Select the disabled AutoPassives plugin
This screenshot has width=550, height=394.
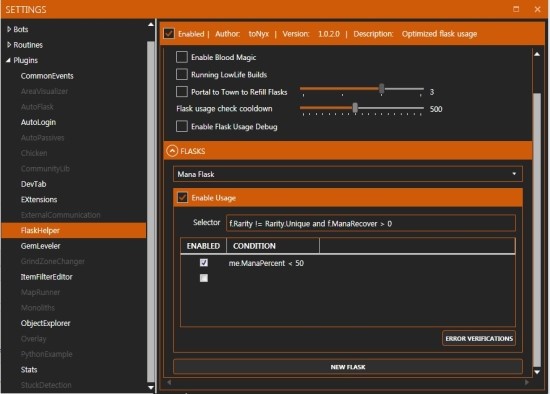pos(42,138)
